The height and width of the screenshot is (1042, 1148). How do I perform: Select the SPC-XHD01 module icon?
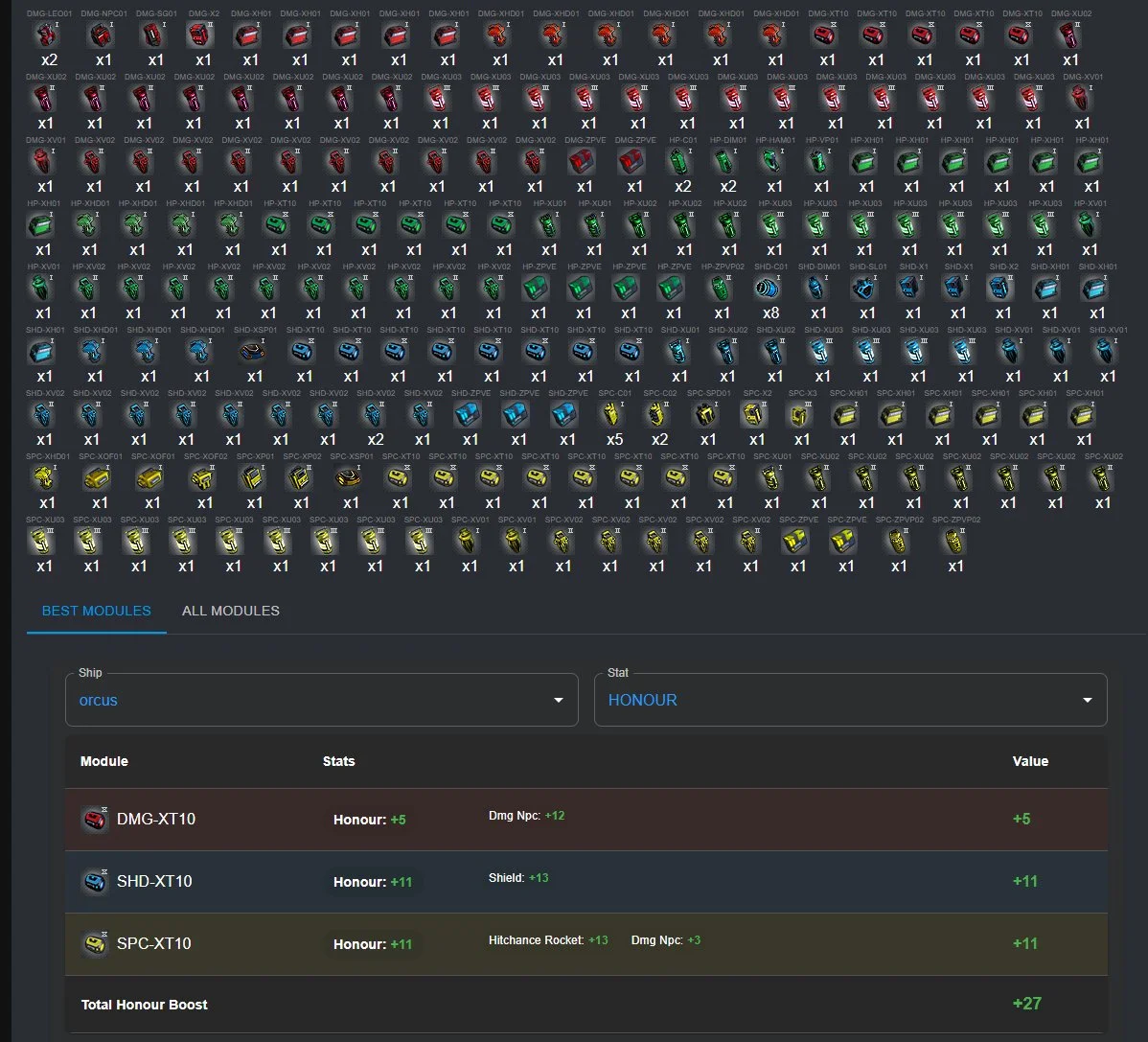point(47,477)
